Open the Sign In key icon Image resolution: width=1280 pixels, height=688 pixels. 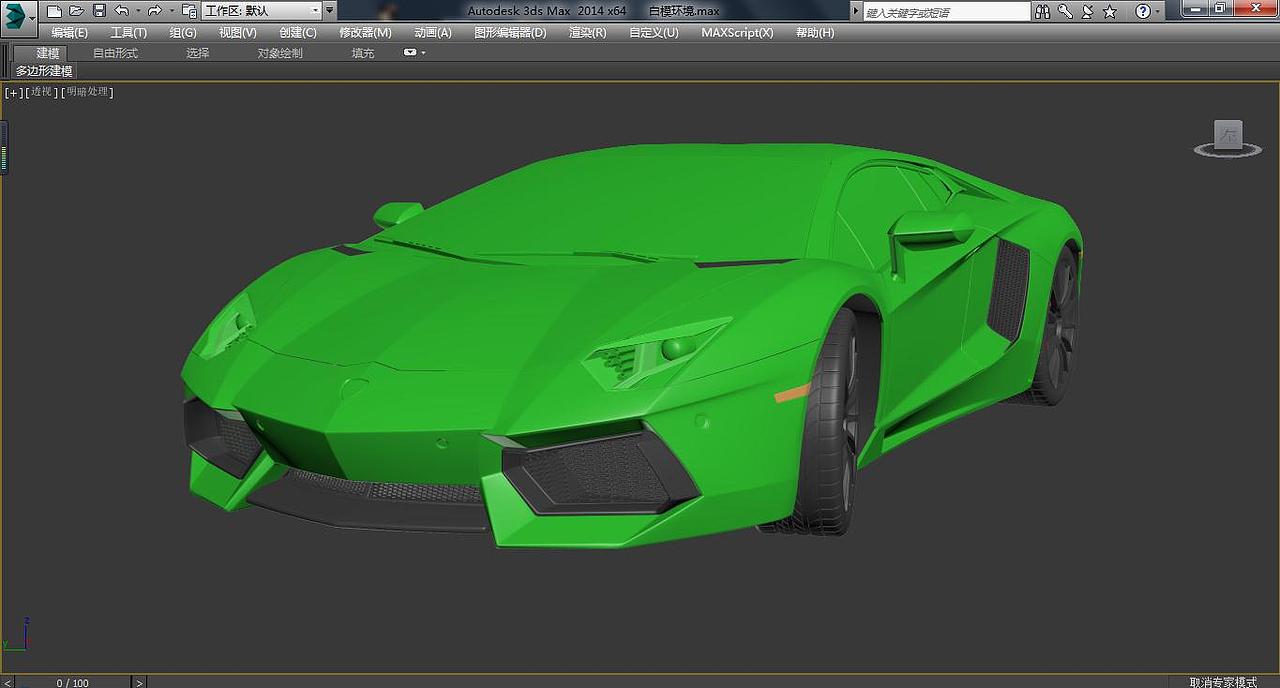tap(1066, 12)
